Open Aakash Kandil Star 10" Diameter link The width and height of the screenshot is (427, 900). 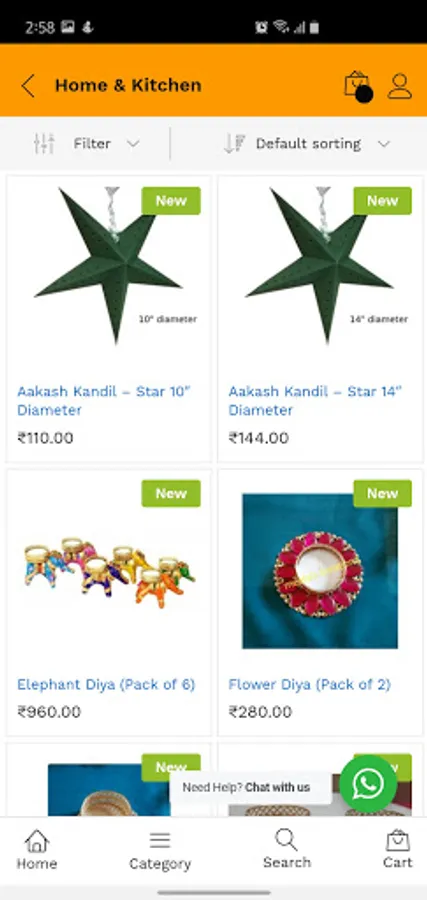[104, 401]
